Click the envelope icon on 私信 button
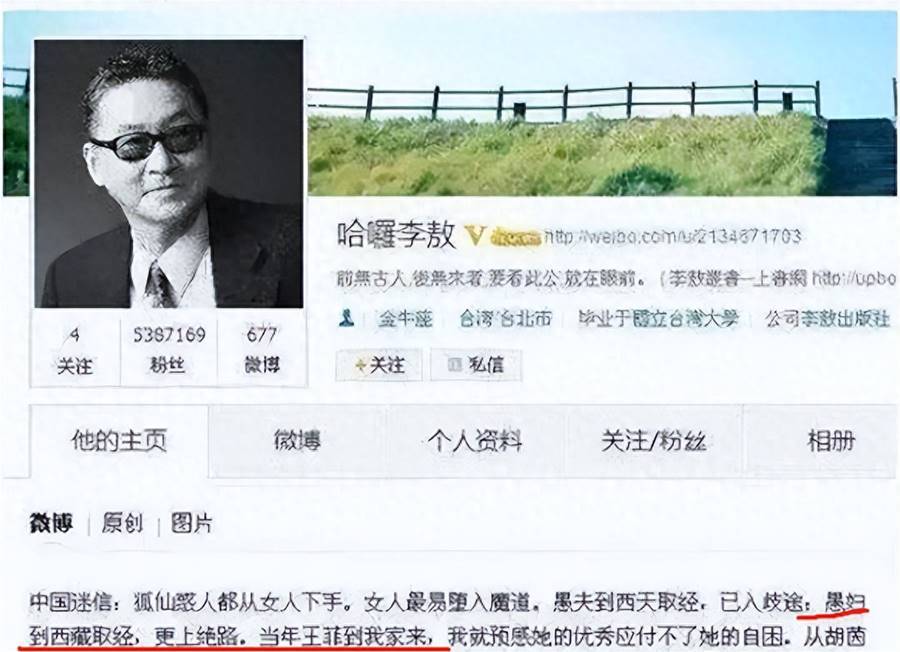 (x=455, y=364)
